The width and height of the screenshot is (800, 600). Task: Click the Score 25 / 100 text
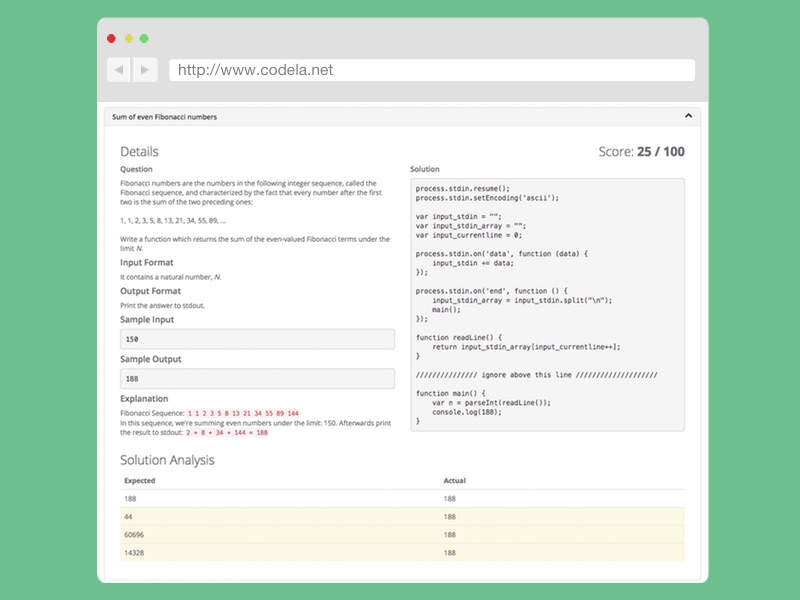coord(641,152)
